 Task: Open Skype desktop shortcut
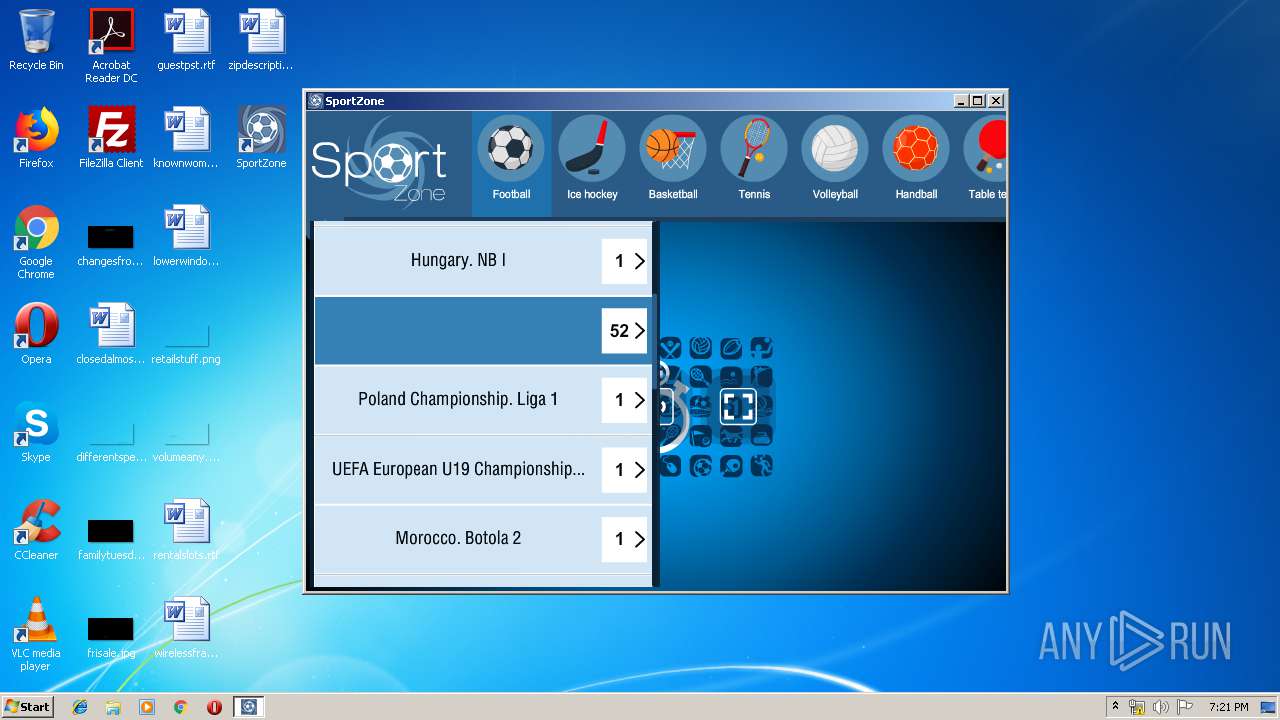pyautogui.click(x=36, y=432)
